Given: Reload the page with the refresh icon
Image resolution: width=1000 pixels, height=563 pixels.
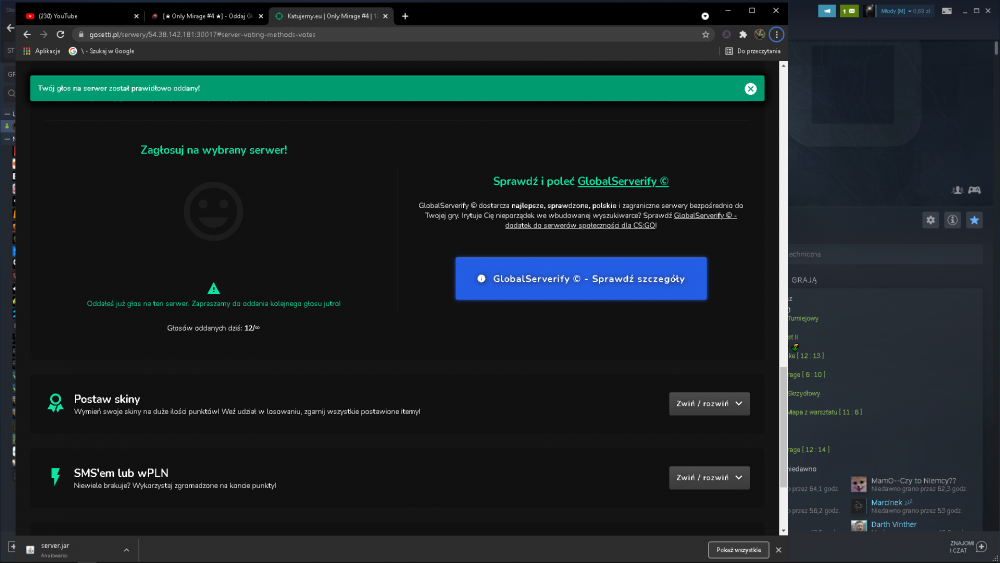Looking at the screenshot, I should [x=61, y=34].
